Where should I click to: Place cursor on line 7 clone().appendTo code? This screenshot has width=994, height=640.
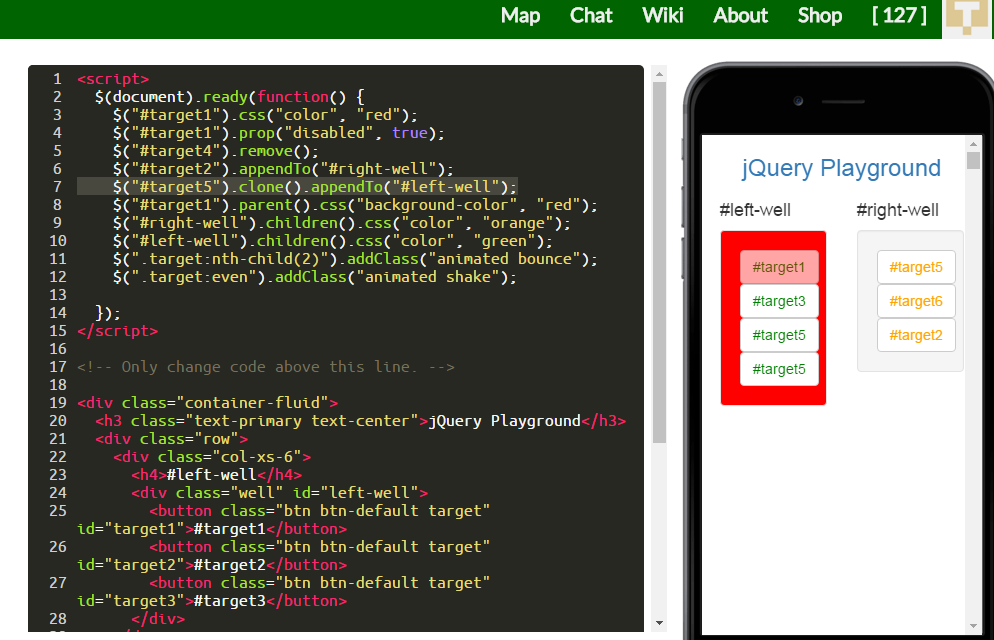[315, 187]
